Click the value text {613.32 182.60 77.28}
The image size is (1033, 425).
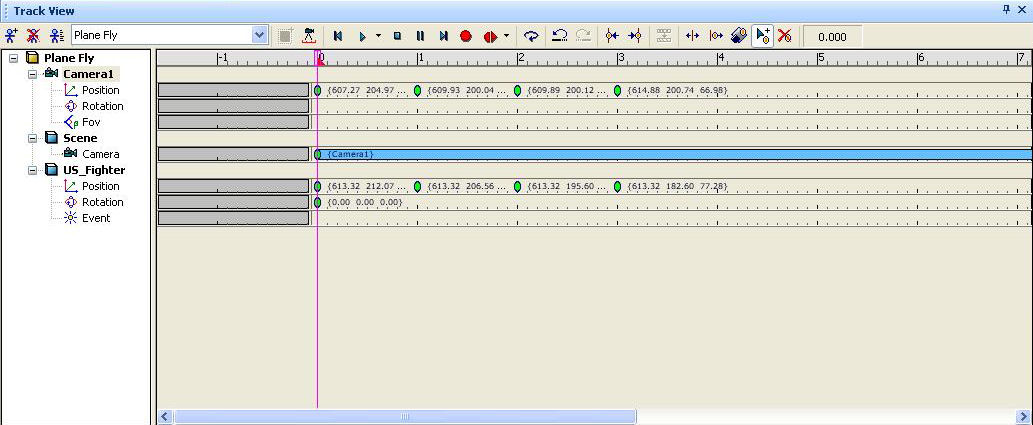[677, 186]
